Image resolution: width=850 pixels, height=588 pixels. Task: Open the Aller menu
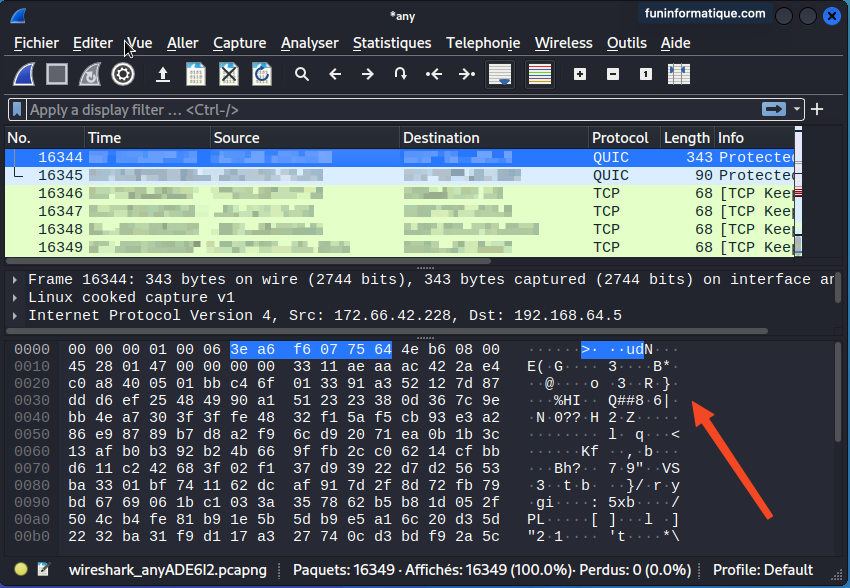point(183,43)
